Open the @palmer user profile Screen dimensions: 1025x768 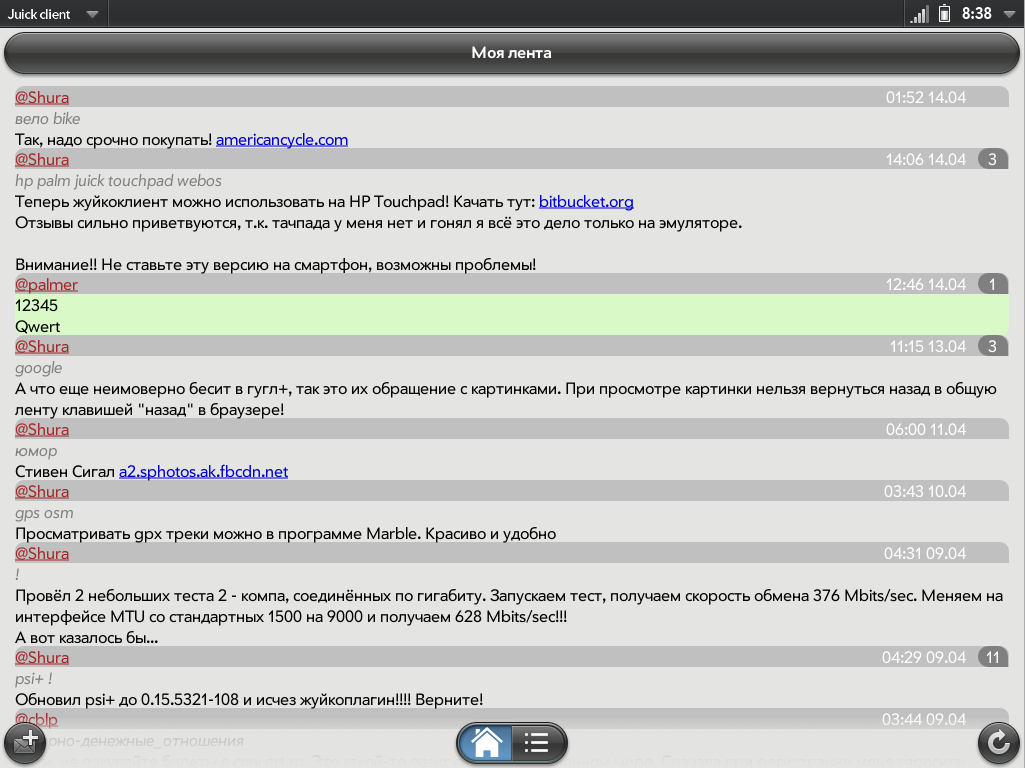pos(46,285)
